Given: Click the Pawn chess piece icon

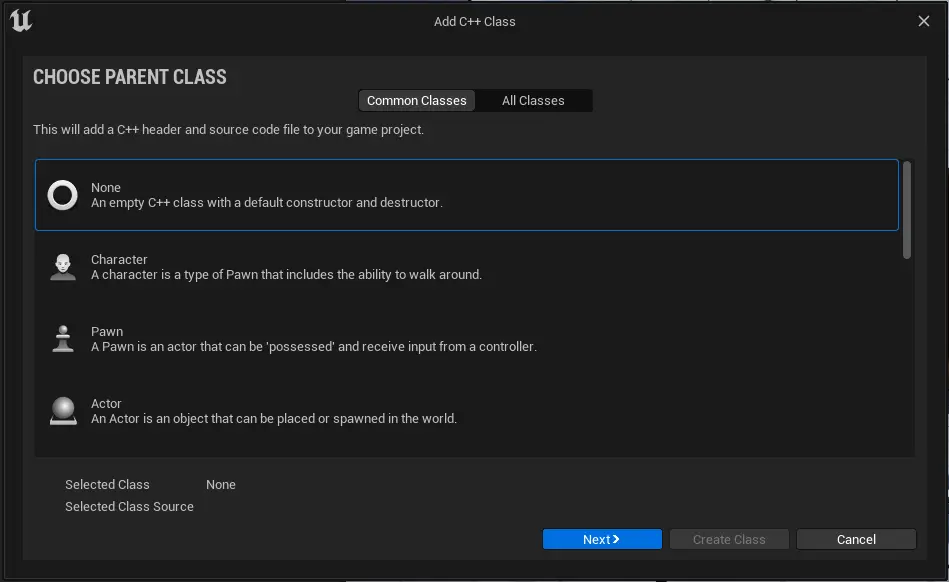Looking at the screenshot, I should point(63,339).
